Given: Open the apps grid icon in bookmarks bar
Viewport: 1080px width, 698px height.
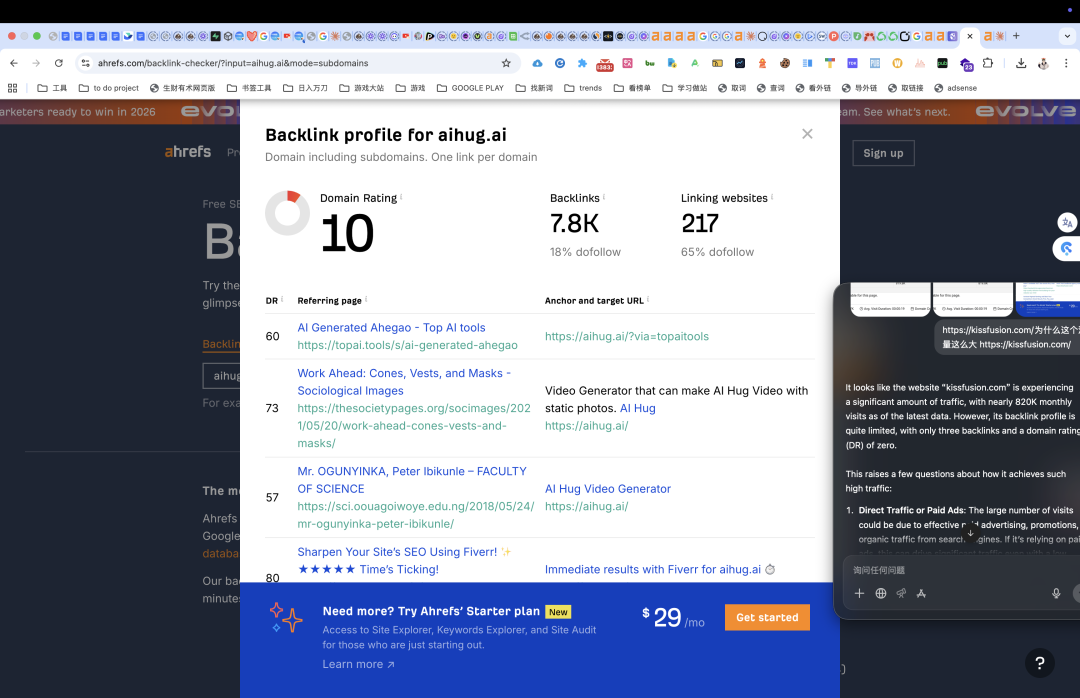Looking at the screenshot, I should point(12,88).
